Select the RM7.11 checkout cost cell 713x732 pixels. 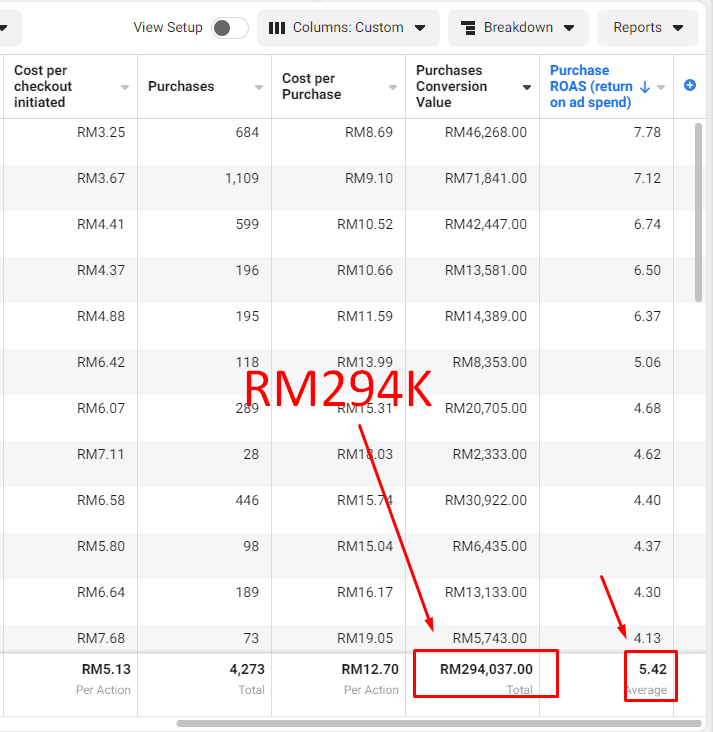tap(101, 454)
